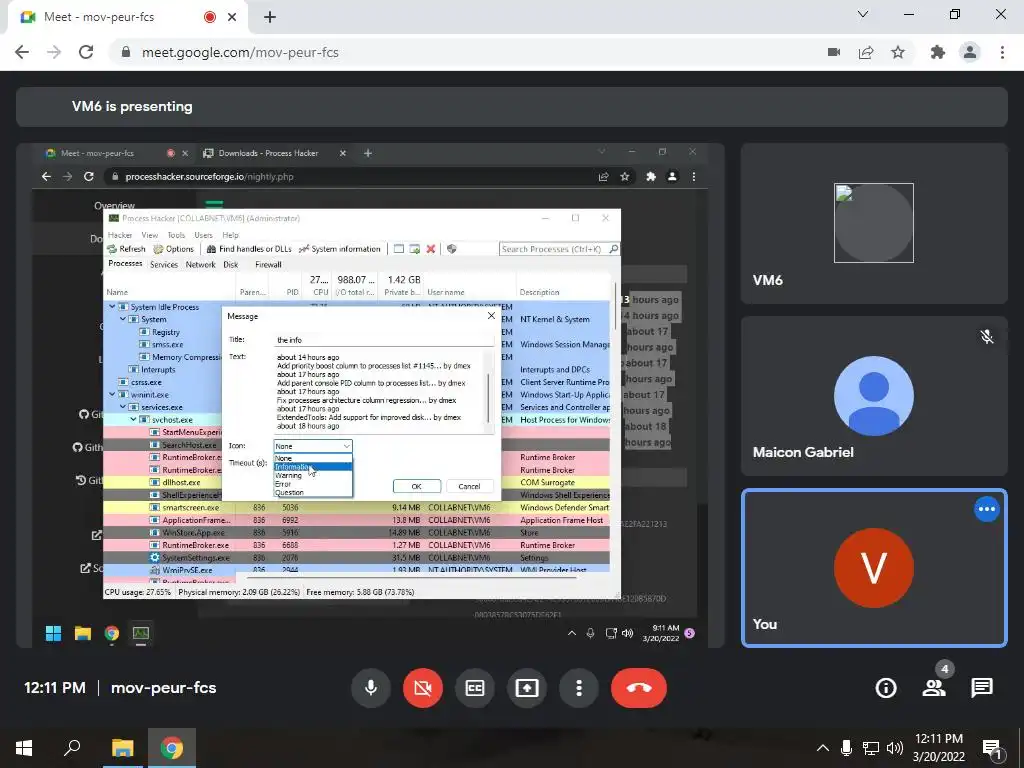Close the Meet - mov-peur-fcs tab
The width and height of the screenshot is (1024, 768).
[x=232, y=17]
